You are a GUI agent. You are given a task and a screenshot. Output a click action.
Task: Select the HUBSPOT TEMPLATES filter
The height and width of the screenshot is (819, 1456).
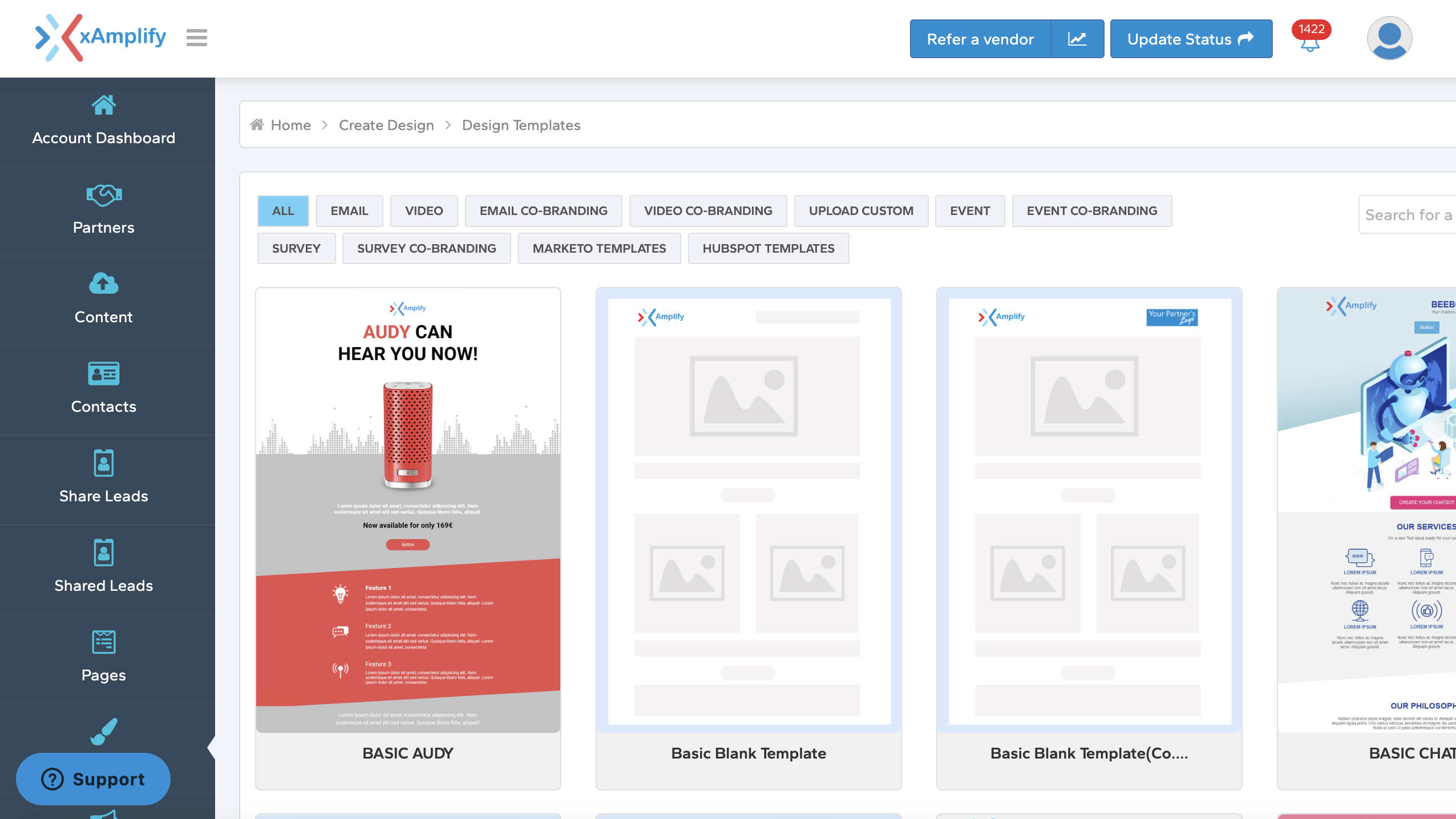768,248
